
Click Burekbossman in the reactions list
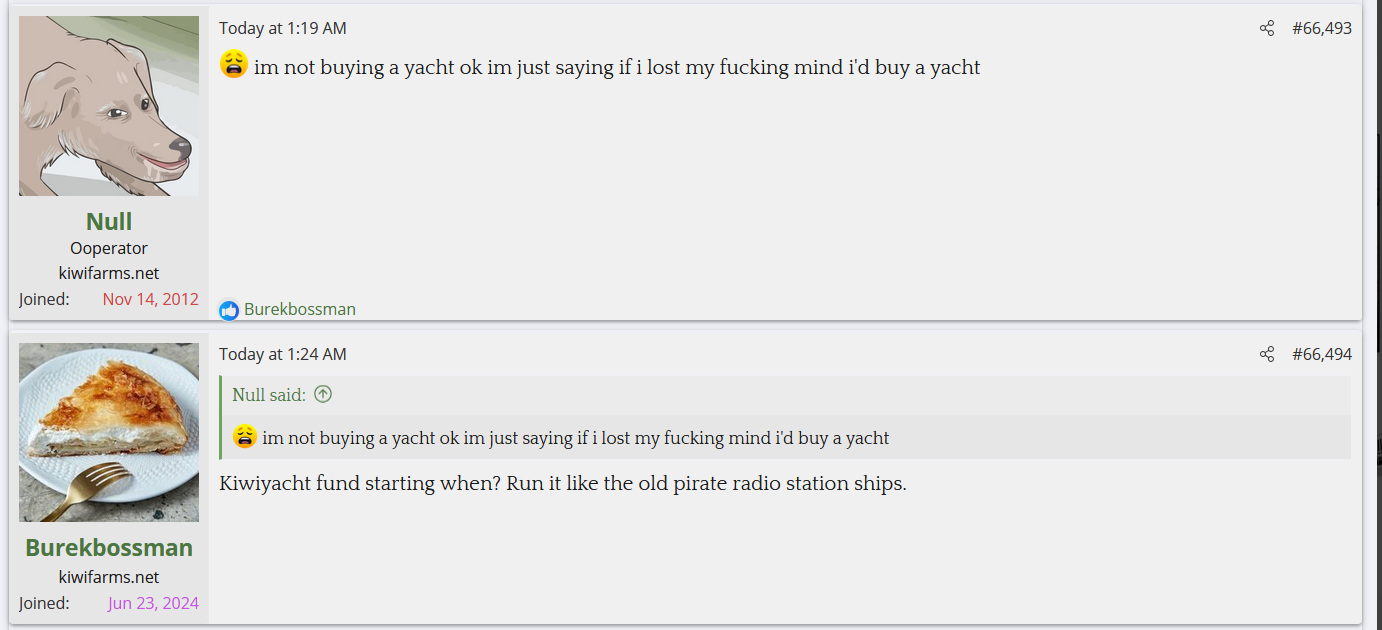click(300, 309)
